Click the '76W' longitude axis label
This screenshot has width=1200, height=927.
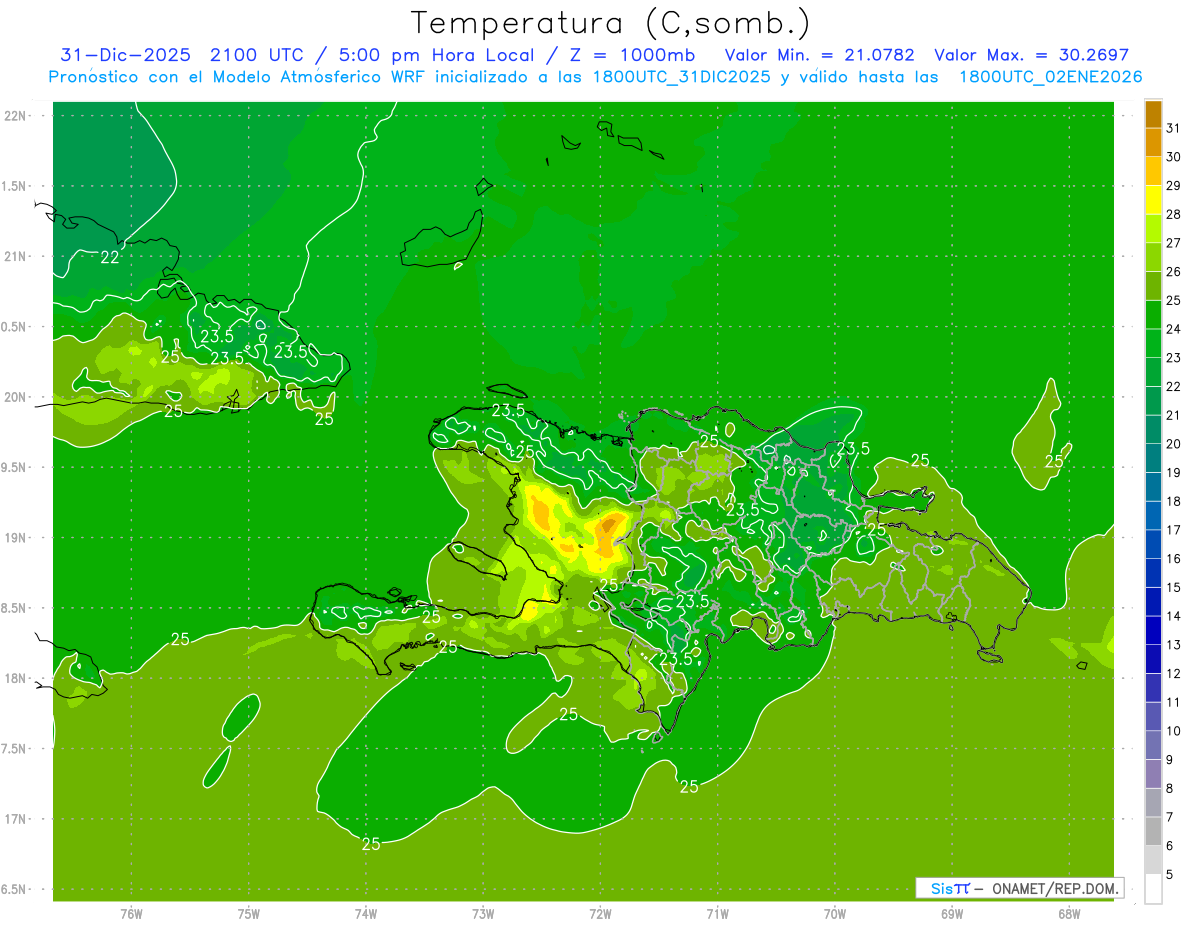coord(131,914)
